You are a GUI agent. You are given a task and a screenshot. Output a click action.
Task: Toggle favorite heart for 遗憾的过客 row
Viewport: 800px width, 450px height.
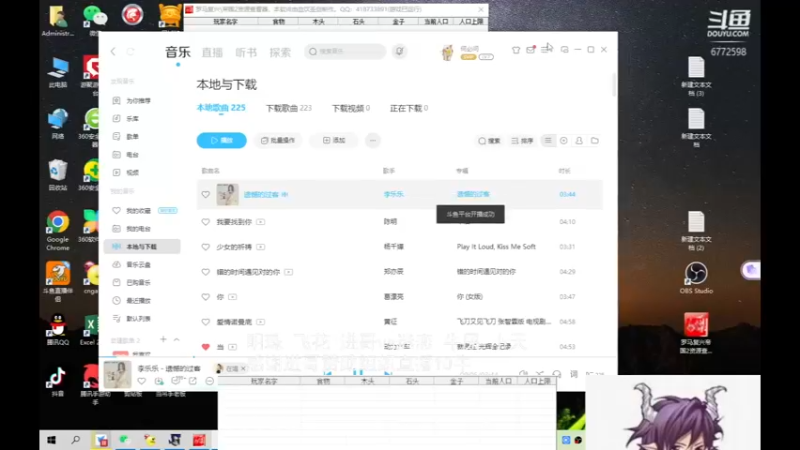(206, 194)
